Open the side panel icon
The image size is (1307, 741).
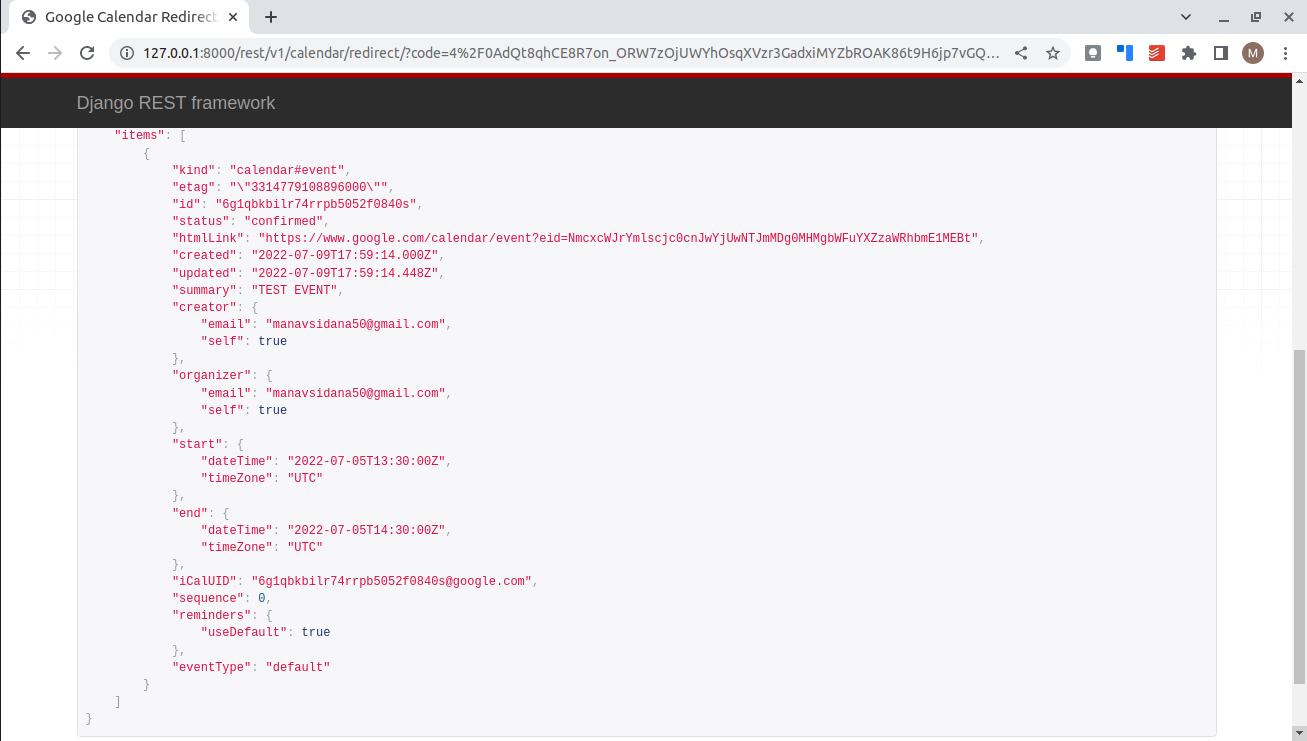tap(1221, 53)
